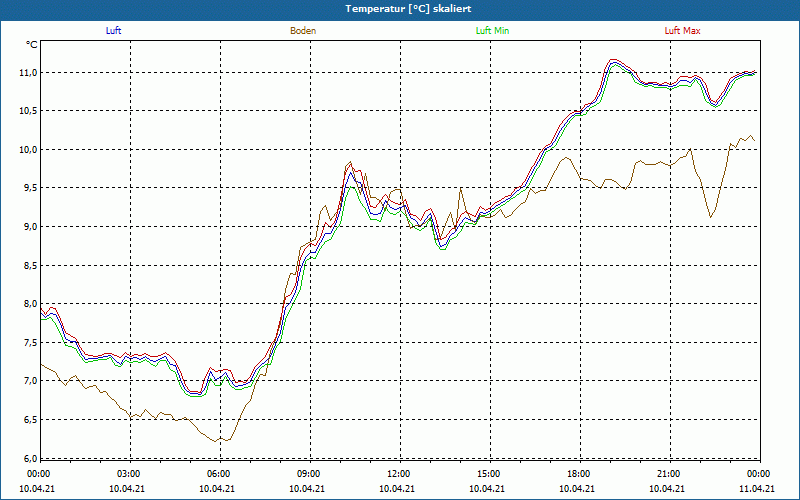Click the 9,0 y-axis value
800x500 pixels.
(31, 227)
